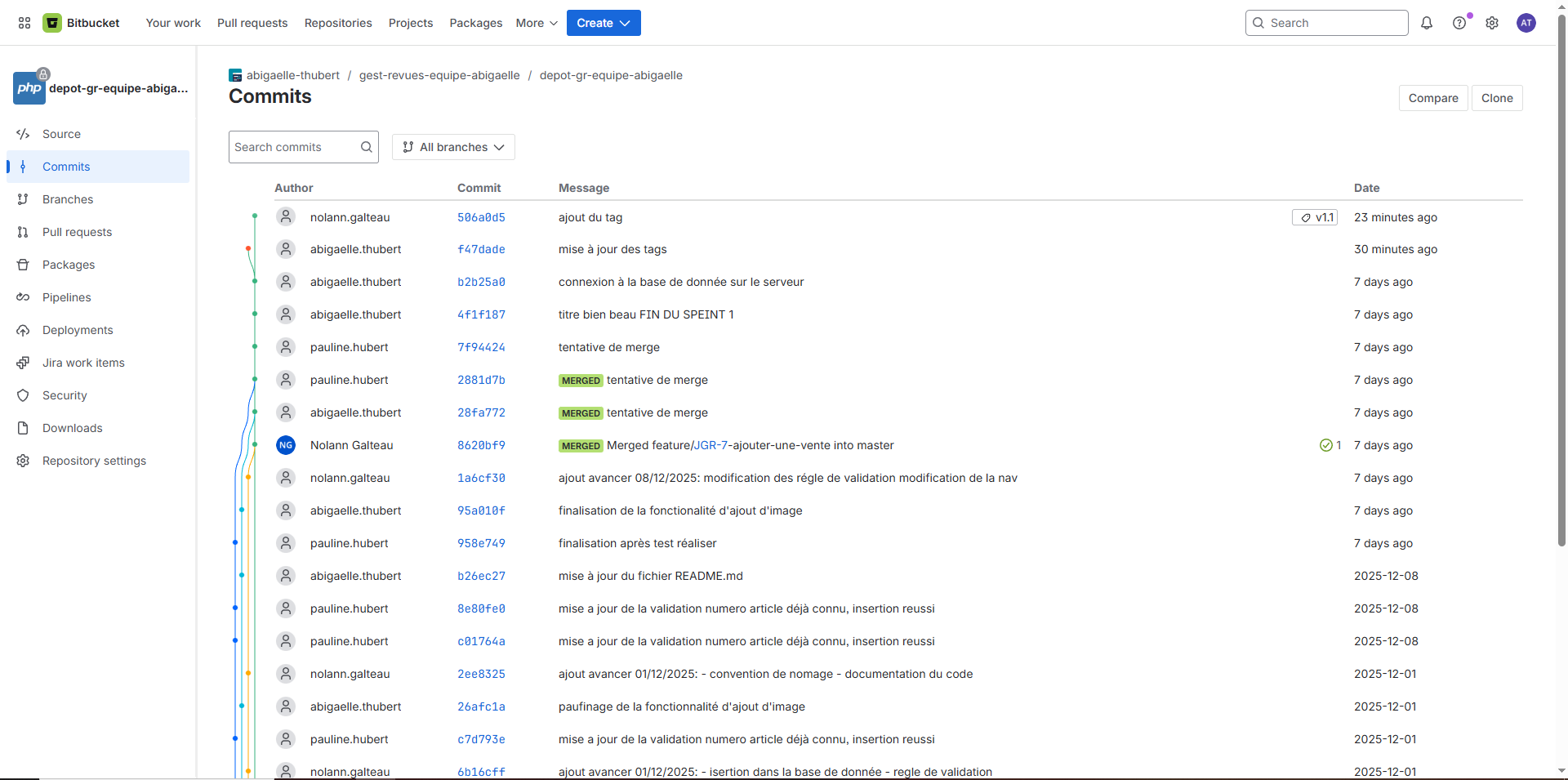The width and height of the screenshot is (1568, 780).
Task: Open the AT user profile avatar
Action: tap(1526, 23)
